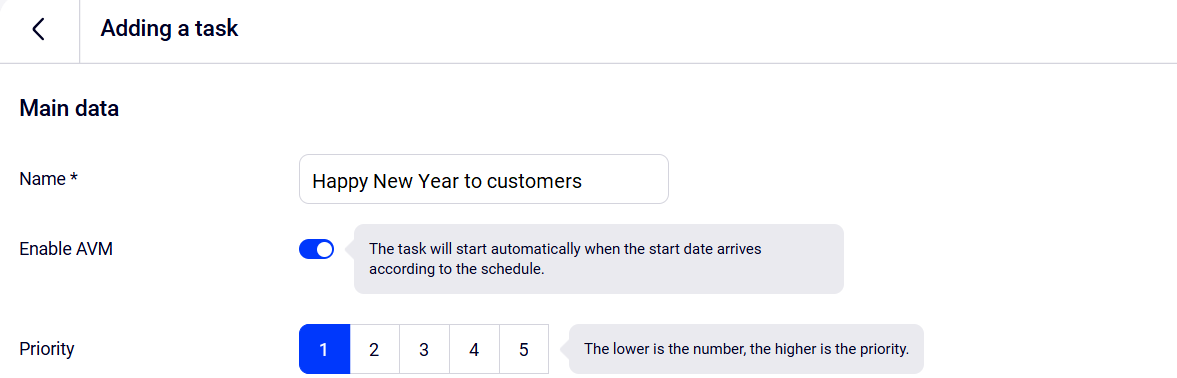Click the 'Adding a task' page title
Viewport: 1177px width, 378px height.
[x=169, y=28]
